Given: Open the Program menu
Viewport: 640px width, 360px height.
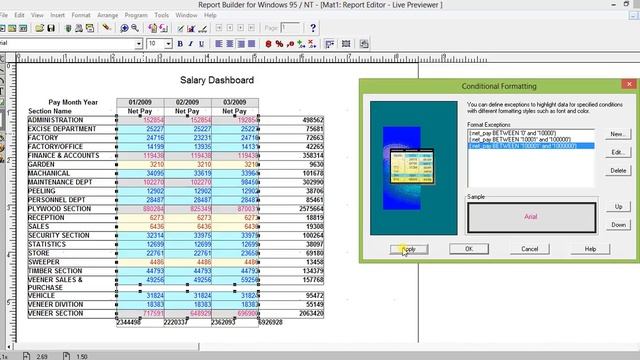Looking at the screenshot, I should click(x=136, y=15).
